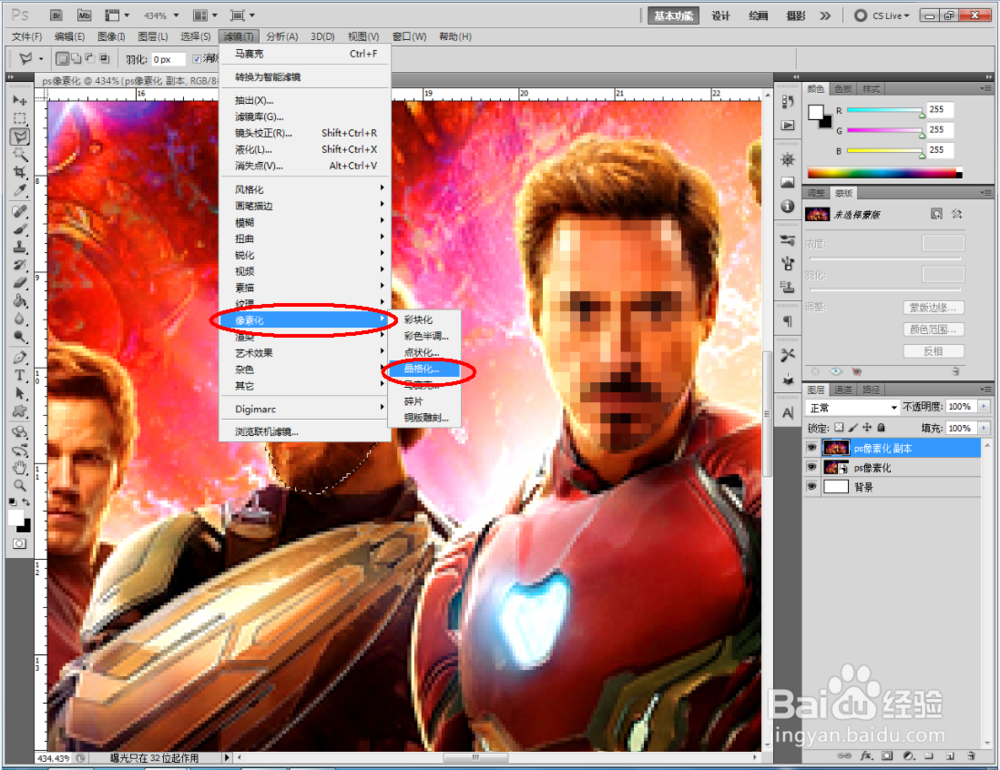Select the Clone Stamp tool
This screenshot has width=1000, height=770.
[x=20, y=246]
